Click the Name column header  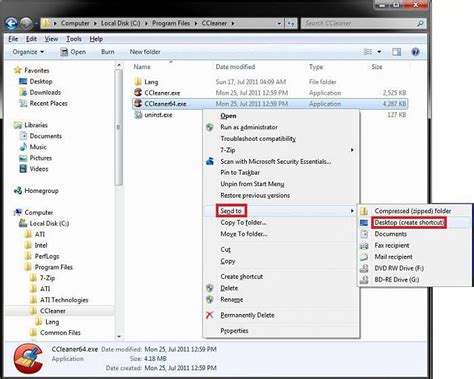142,67
